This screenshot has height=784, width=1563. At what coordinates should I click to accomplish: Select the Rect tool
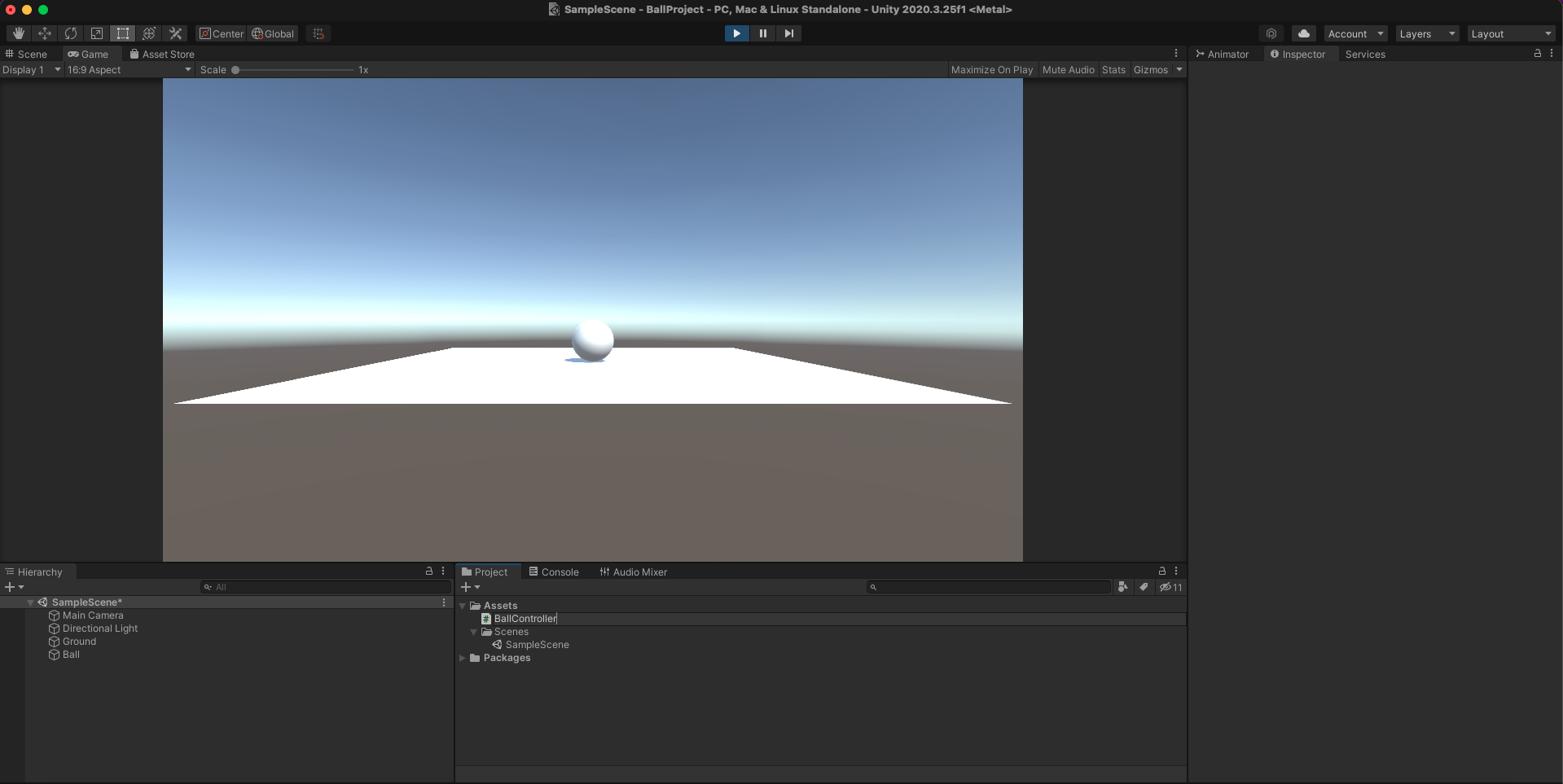point(123,33)
